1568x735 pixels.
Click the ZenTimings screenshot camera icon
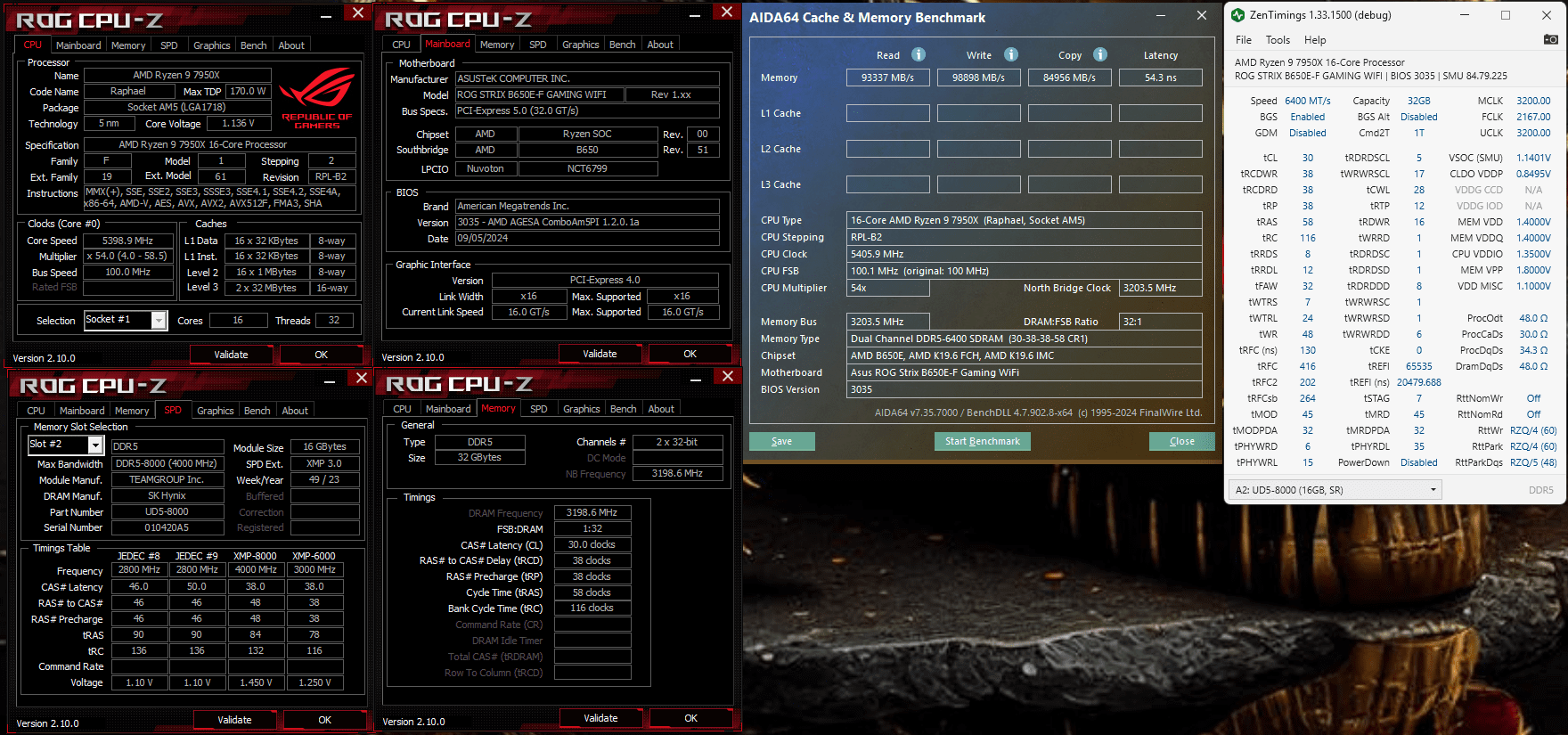click(x=1551, y=39)
